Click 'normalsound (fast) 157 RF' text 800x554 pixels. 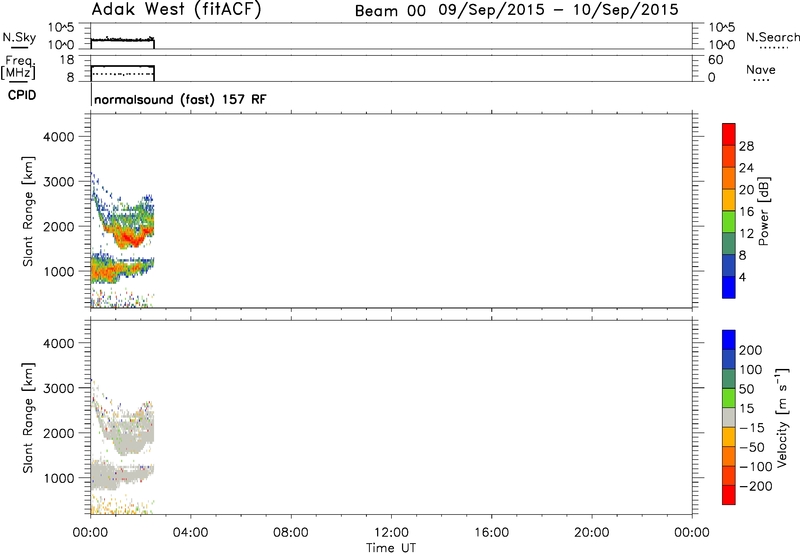click(x=180, y=99)
